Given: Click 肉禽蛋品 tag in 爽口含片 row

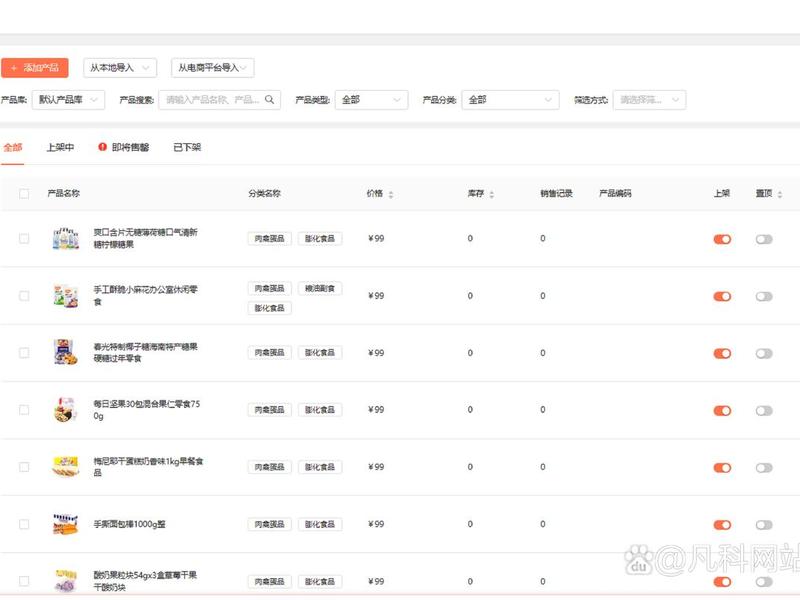Looking at the screenshot, I should pos(269,238).
